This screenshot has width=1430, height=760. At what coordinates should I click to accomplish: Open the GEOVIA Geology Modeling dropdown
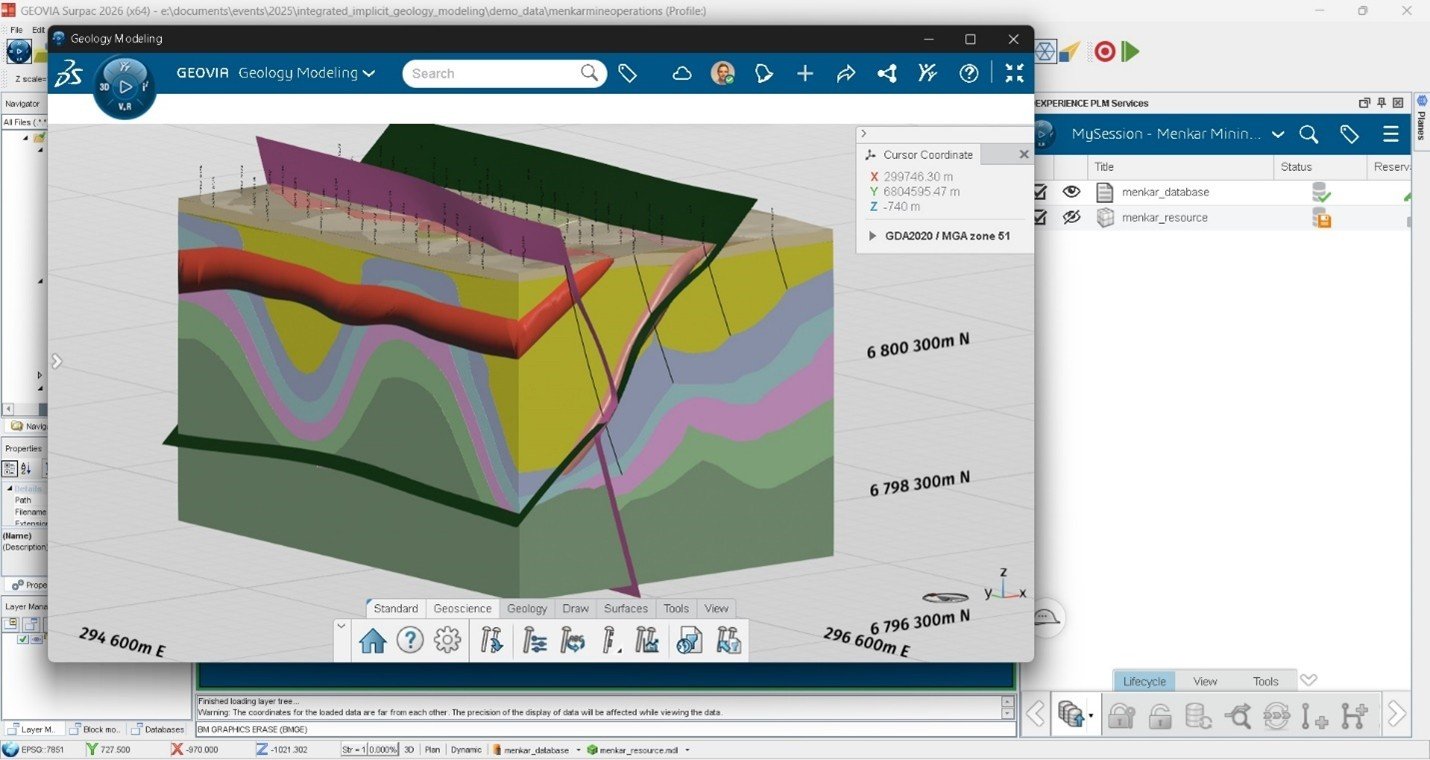pyautogui.click(x=369, y=73)
